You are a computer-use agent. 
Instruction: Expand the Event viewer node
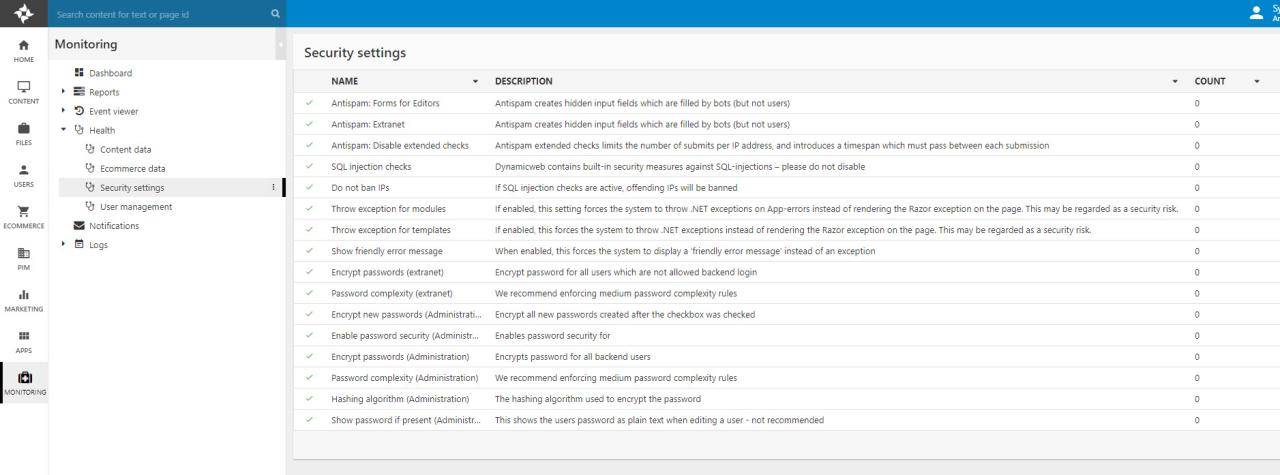pyautogui.click(x=64, y=111)
